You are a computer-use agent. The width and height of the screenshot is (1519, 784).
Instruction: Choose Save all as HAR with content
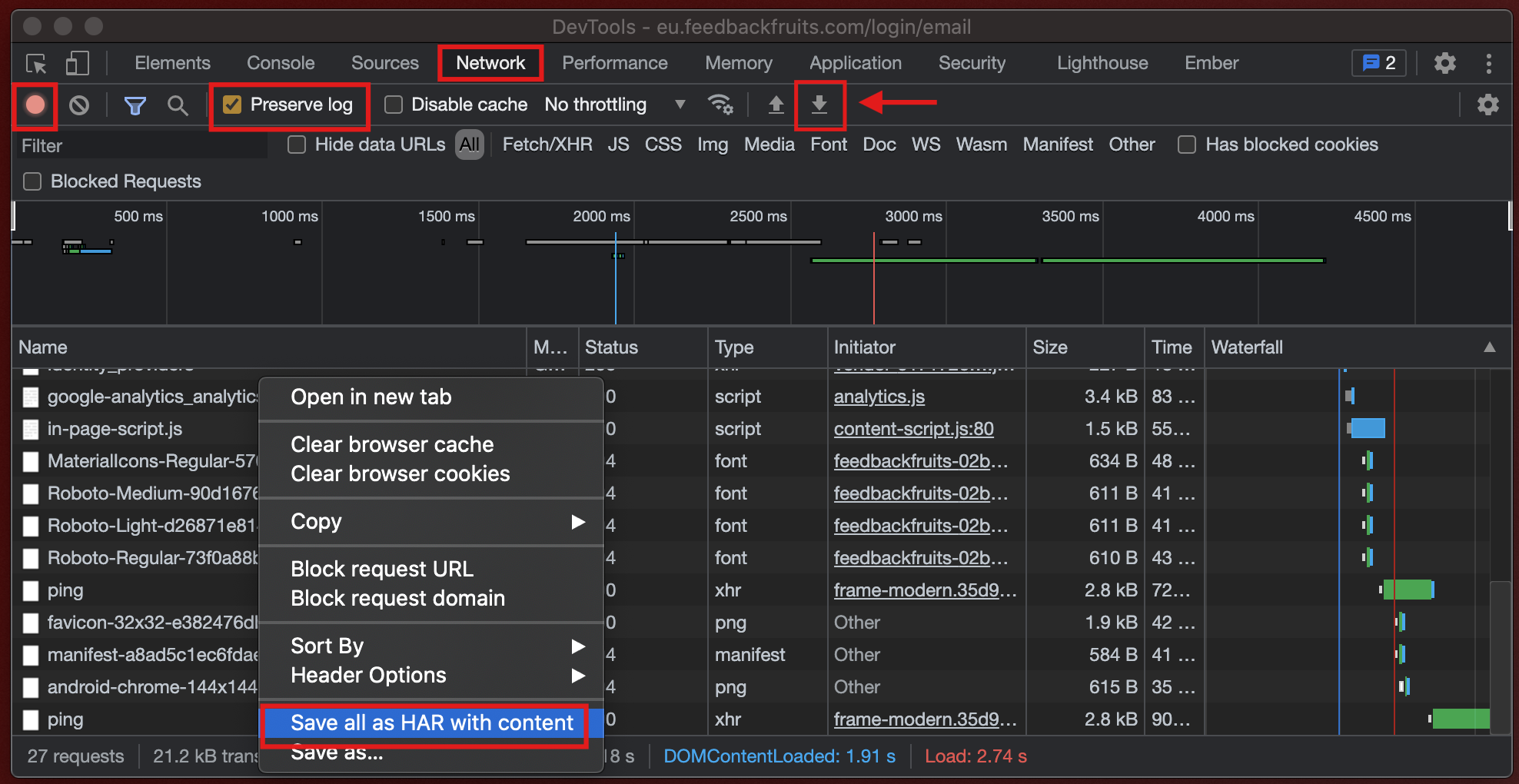(x=431, y=723)
